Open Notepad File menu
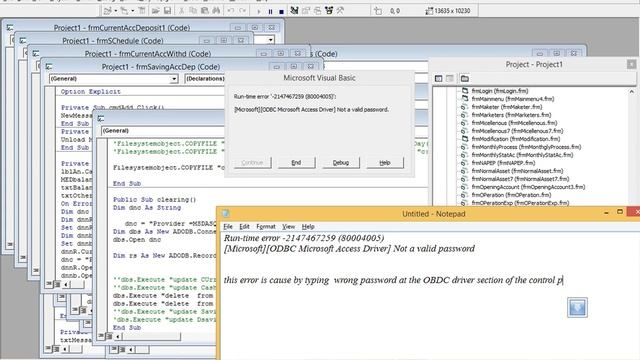Viewport: 640px width, 360px height. pos(228,227)
